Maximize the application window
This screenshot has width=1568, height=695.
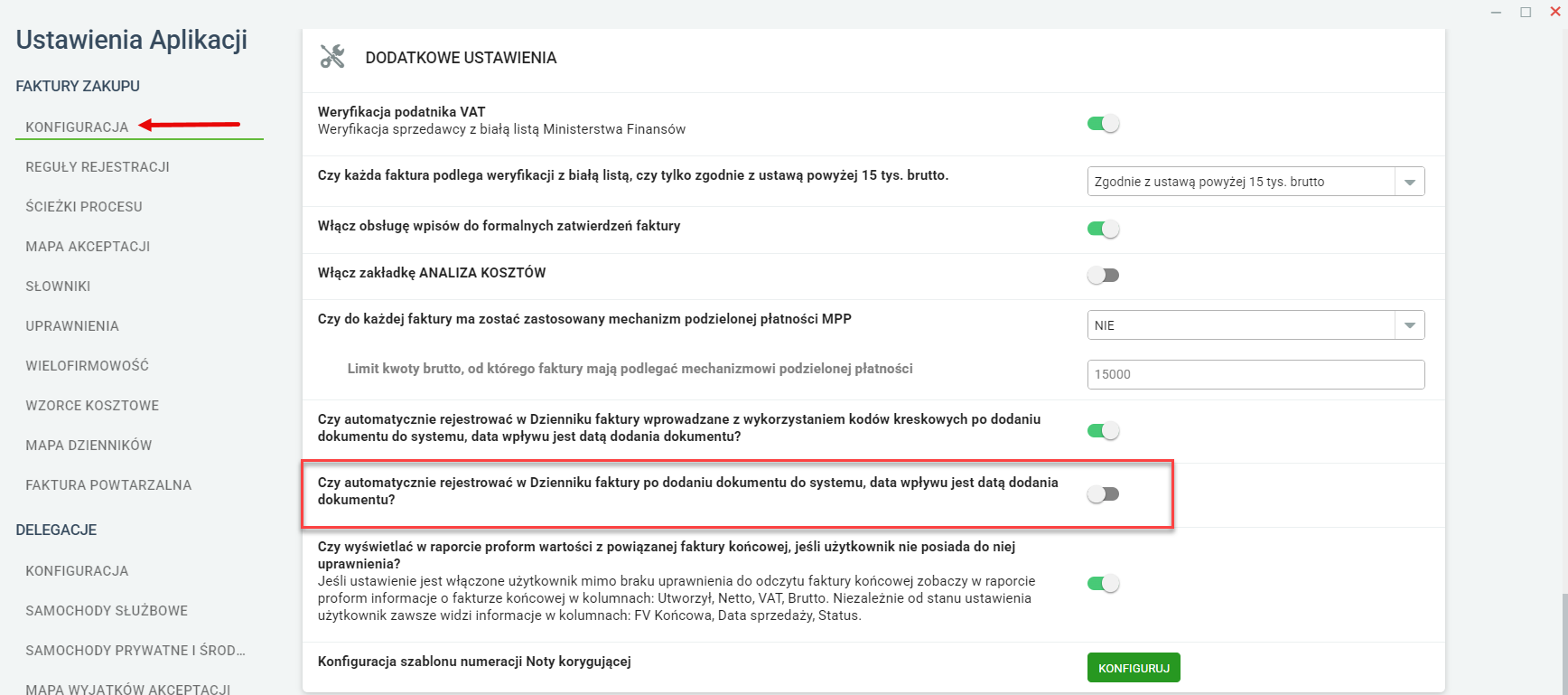[1526, 12]
